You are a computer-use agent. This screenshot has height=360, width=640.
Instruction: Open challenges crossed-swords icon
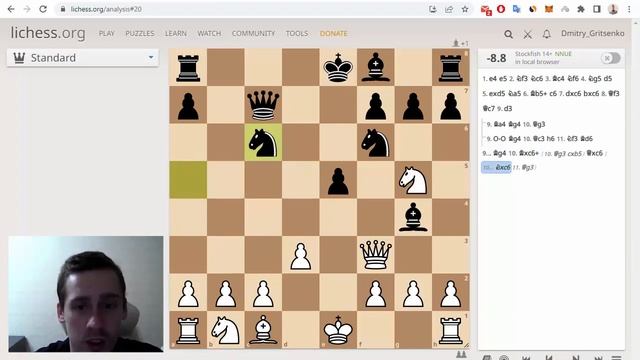[527, 34]
